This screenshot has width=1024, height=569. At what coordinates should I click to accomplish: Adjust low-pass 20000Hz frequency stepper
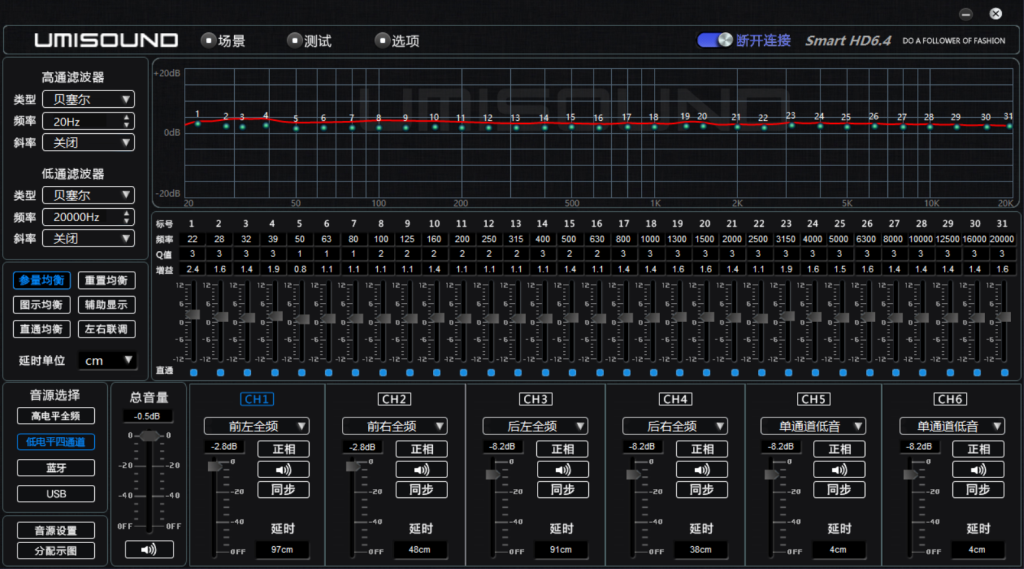pos(127,217)
